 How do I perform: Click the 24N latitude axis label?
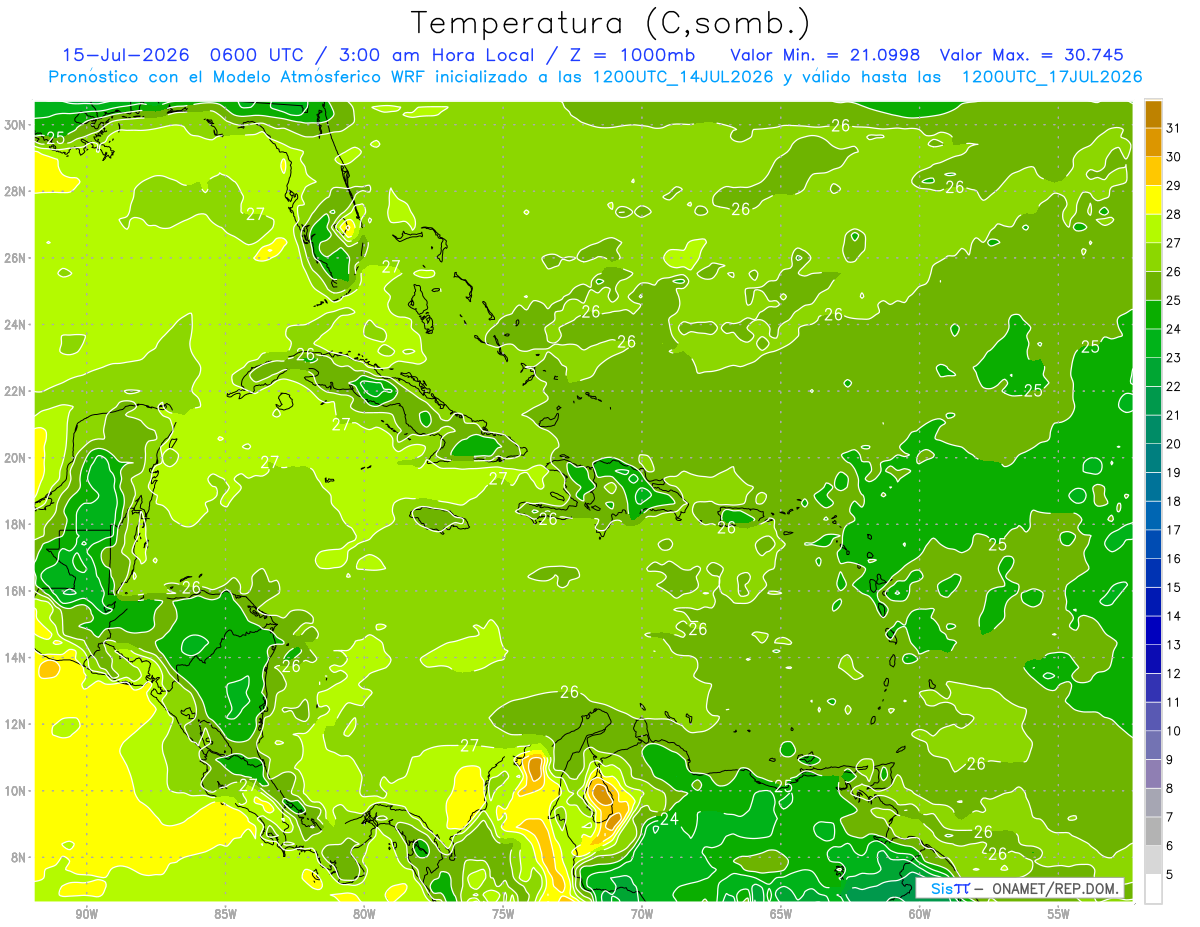pos(16,324)
